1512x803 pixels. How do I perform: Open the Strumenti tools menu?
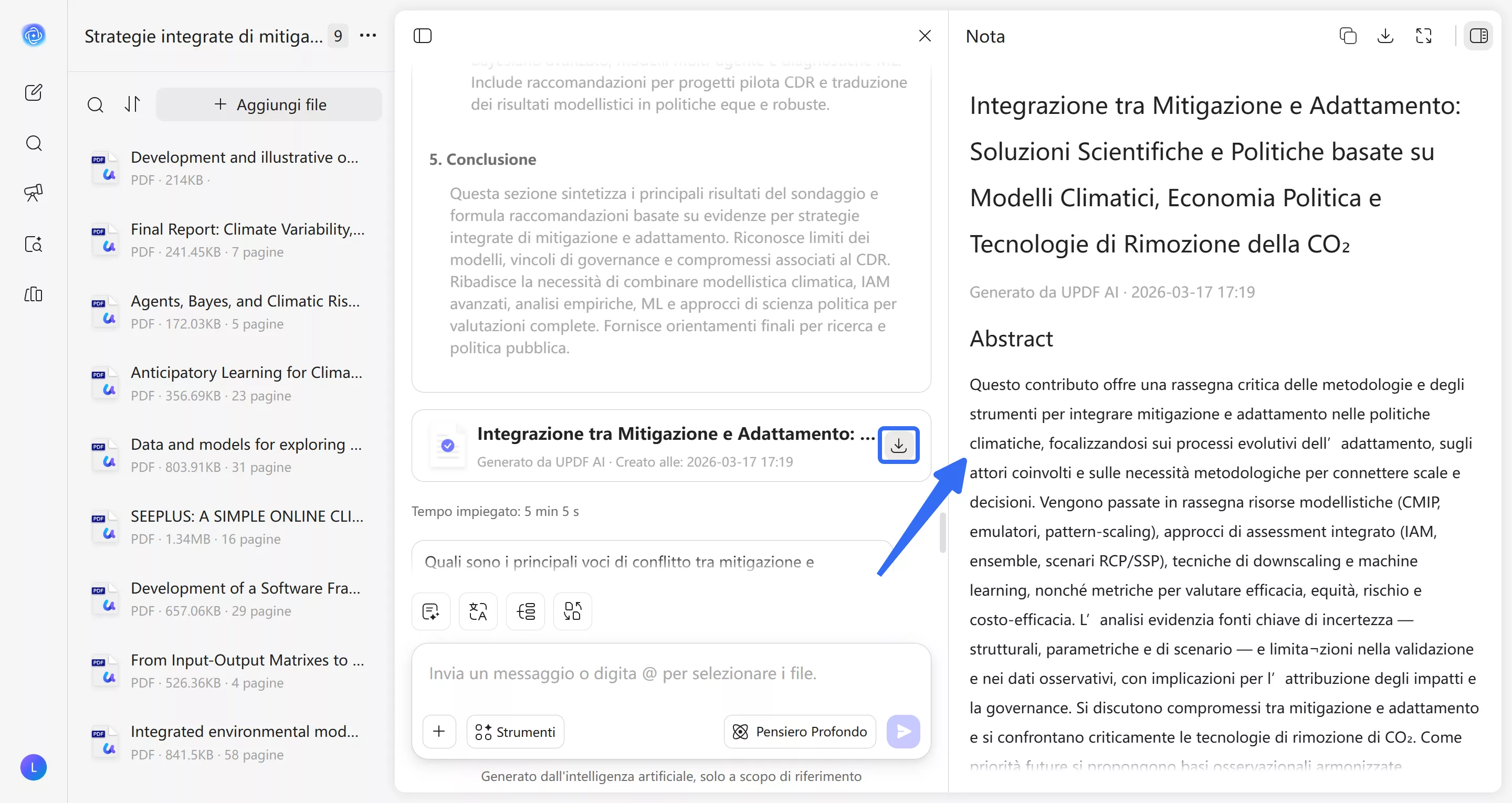pyautogui.click(x=514, y=732)
